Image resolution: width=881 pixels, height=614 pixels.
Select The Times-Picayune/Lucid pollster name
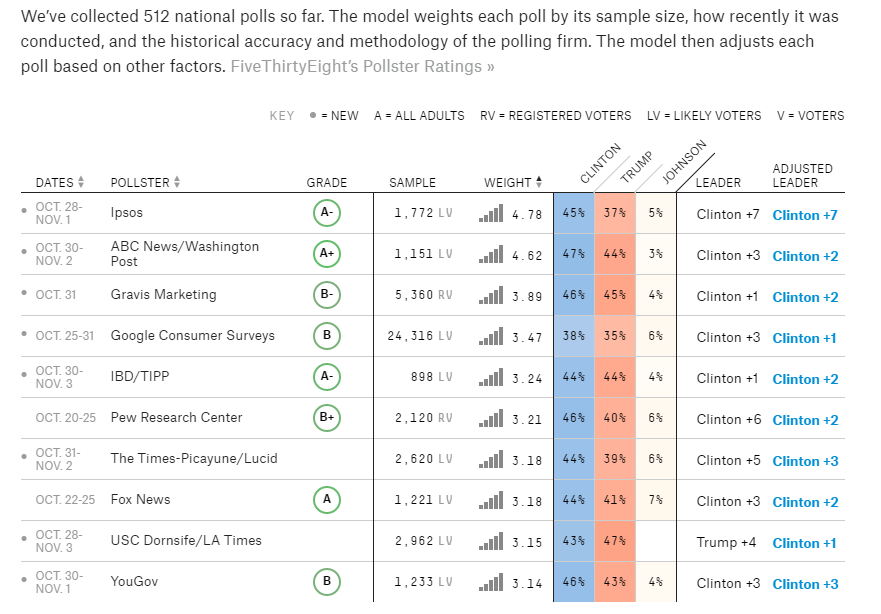click(x=194, y=459)
